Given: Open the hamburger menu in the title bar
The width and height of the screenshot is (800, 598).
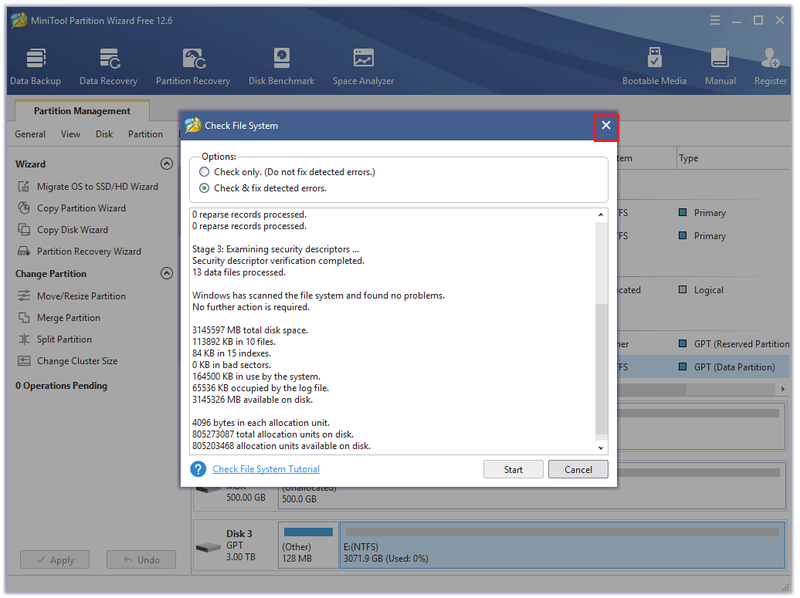Looking at the screenshot, I should 715,20.
